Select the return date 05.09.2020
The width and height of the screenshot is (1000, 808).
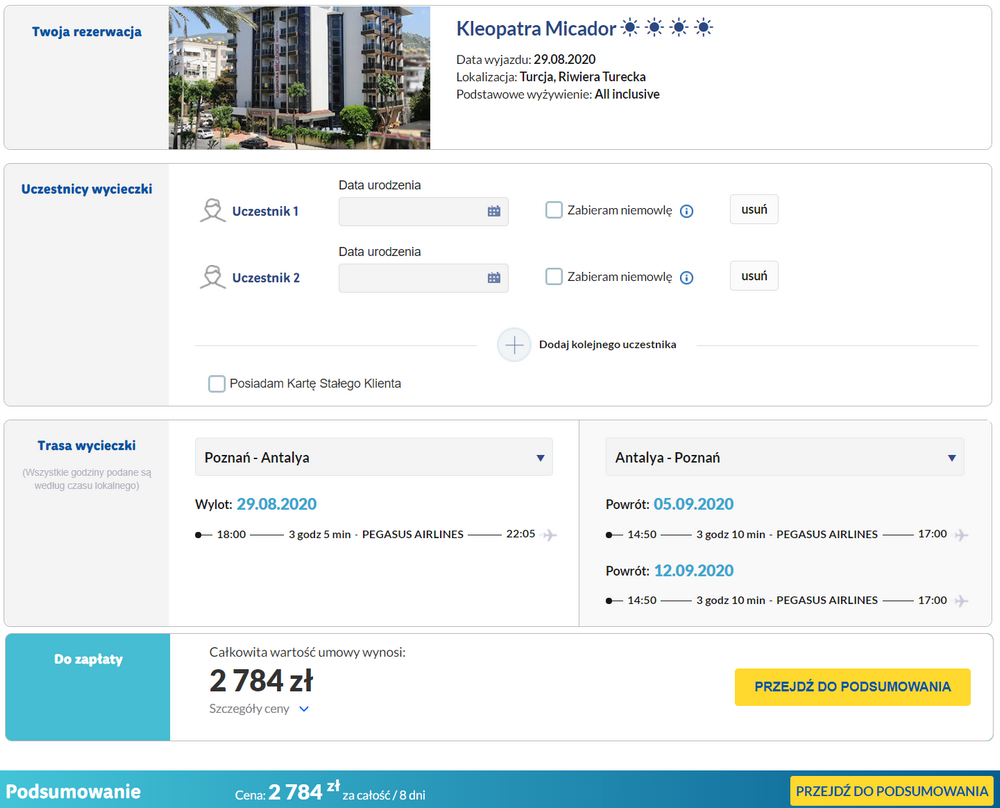point(693,504)
